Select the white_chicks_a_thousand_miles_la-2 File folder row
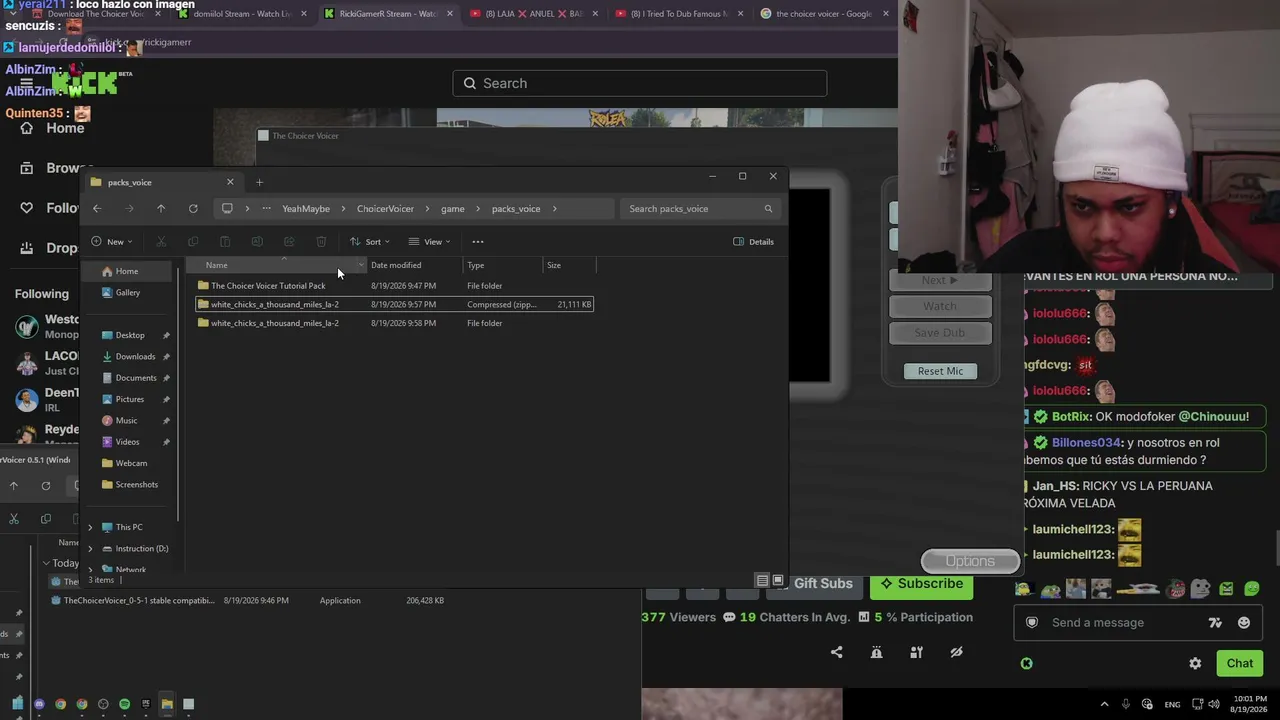The image size is (1280, 720). tap(395, 324)
